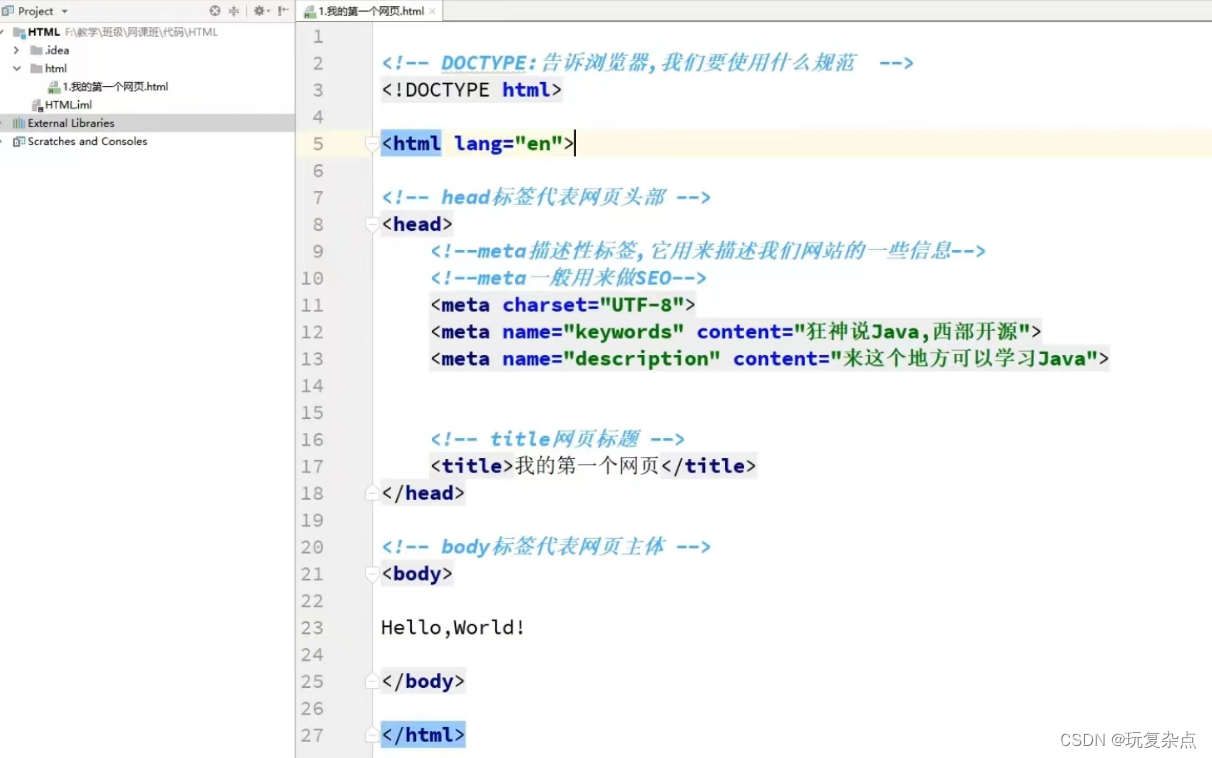Click the closing html tag on line 27
The height and width of the screenshot is (758, 1212).
423,735
